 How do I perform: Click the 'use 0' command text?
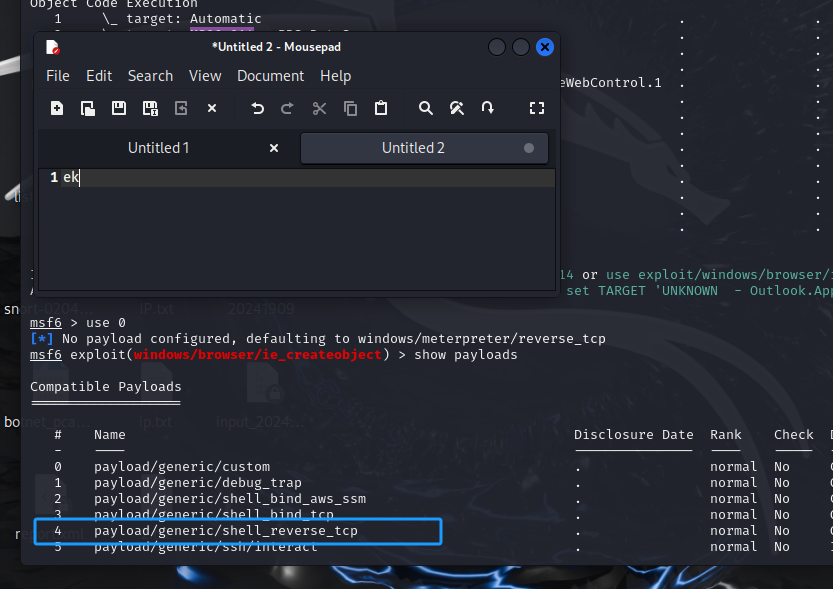pos(106,323)
